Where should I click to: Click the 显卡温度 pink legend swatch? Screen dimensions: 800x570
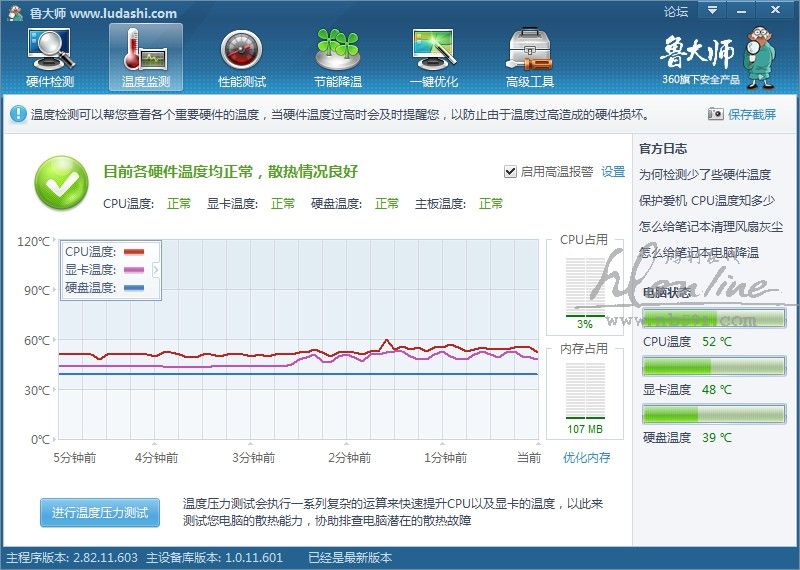tap(134, 270)
